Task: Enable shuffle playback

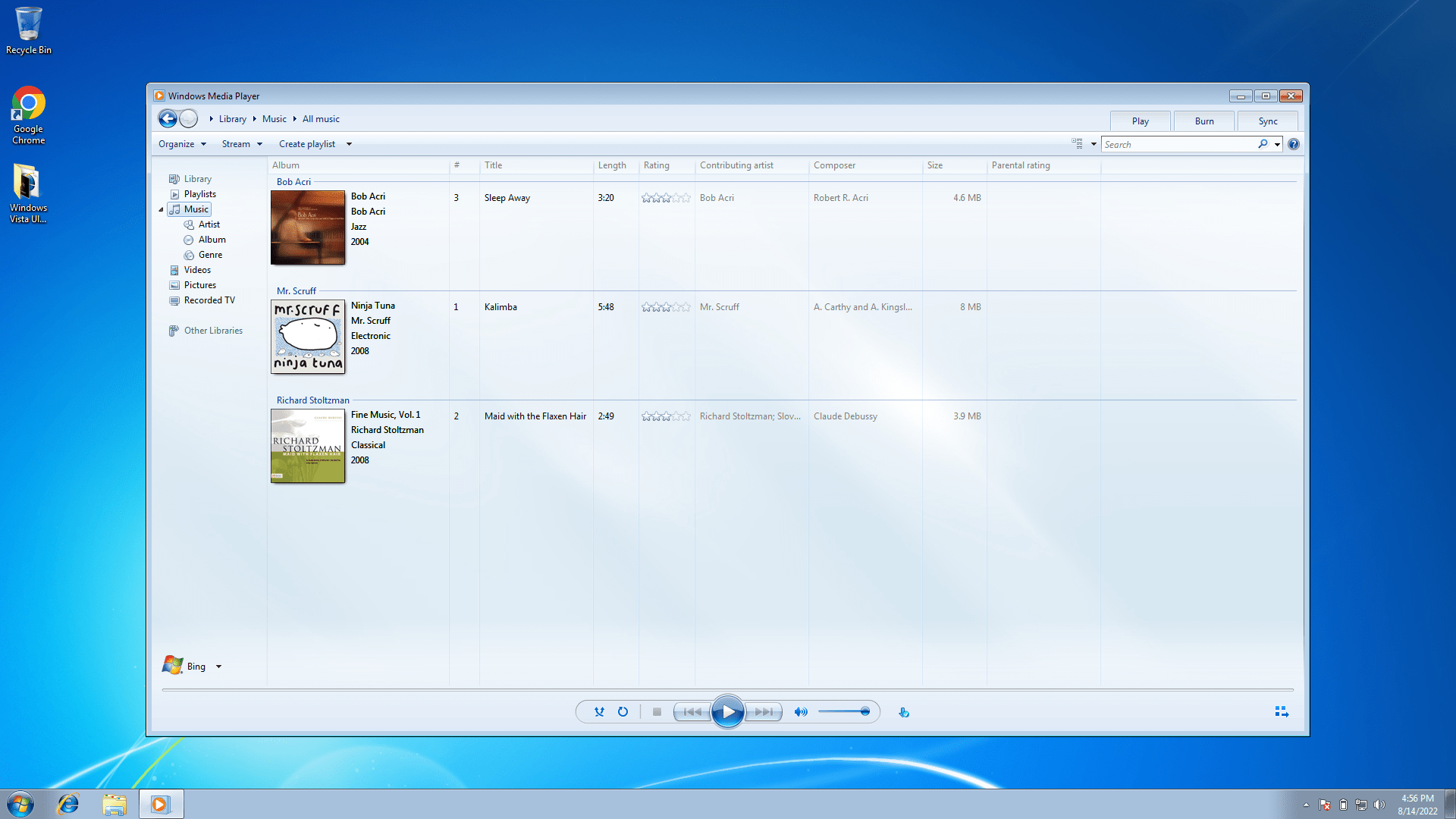Action: point(599,711)
